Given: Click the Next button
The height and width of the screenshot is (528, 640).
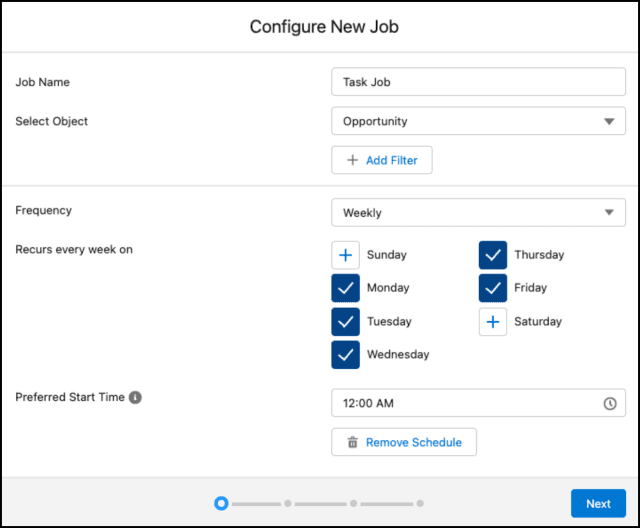Looking at the screenshot, I should [x=598, y=503].
